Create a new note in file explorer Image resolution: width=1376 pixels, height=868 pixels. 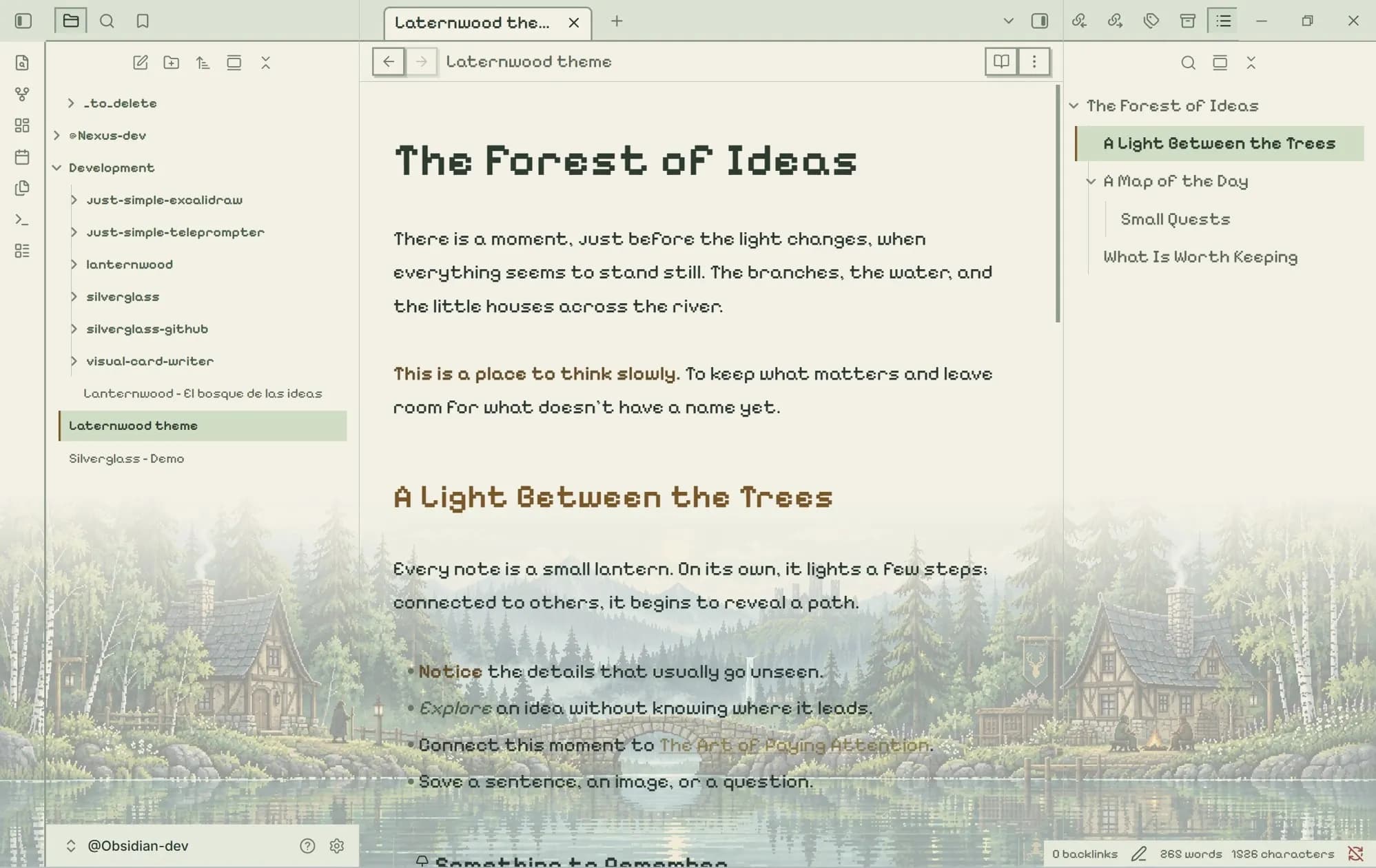[141, 63]
